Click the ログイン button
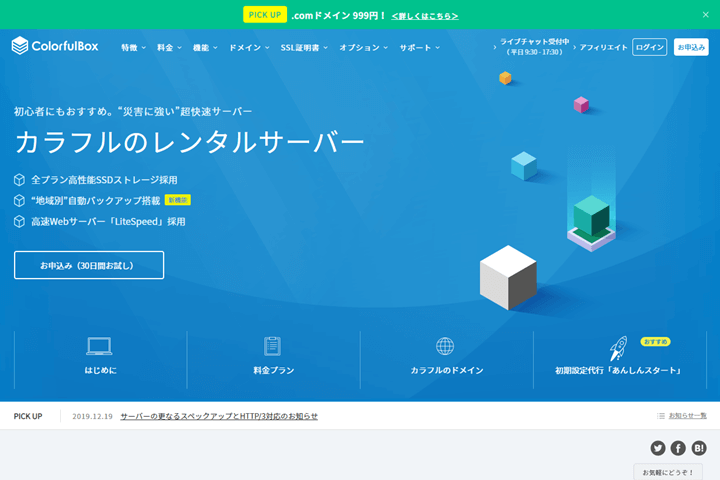 (x=649, y=47)
